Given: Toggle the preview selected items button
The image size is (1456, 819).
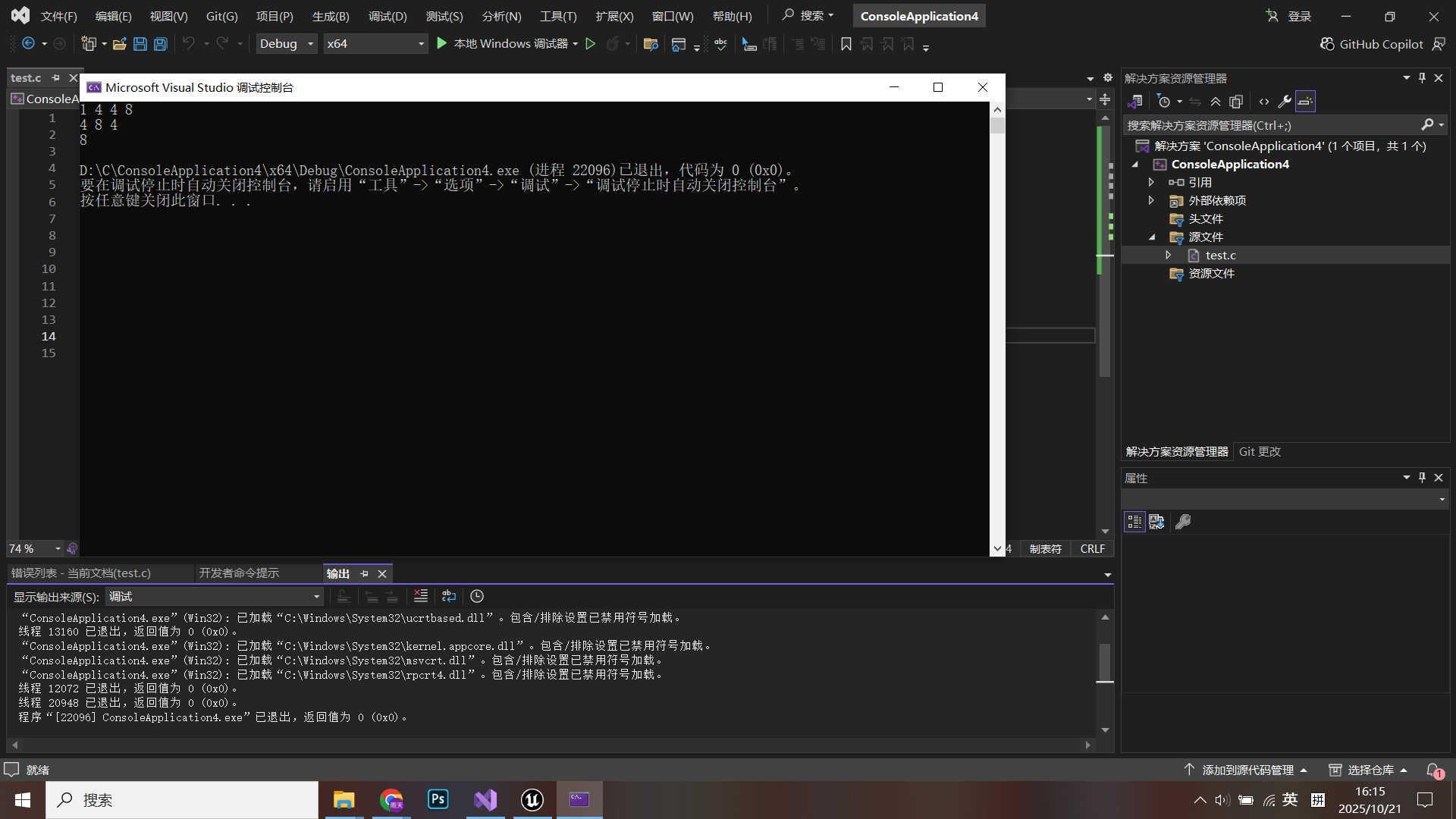Looking at the screenshot, I should (x=1305, y=101).
